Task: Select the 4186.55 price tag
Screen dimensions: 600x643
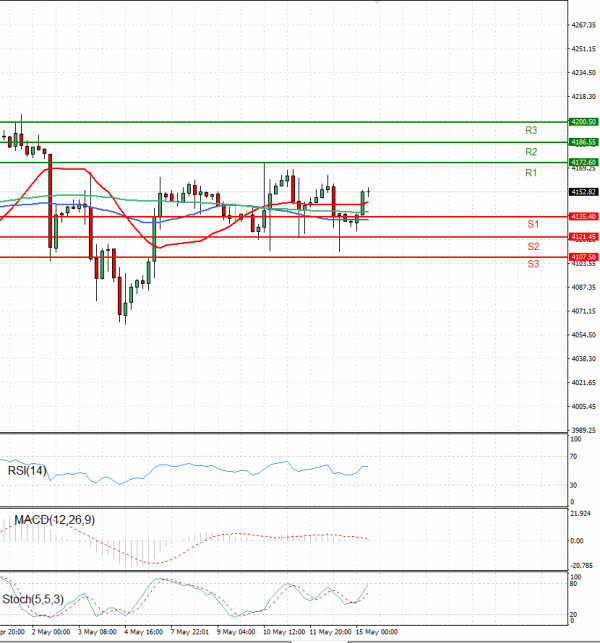Action: [583, 142]
